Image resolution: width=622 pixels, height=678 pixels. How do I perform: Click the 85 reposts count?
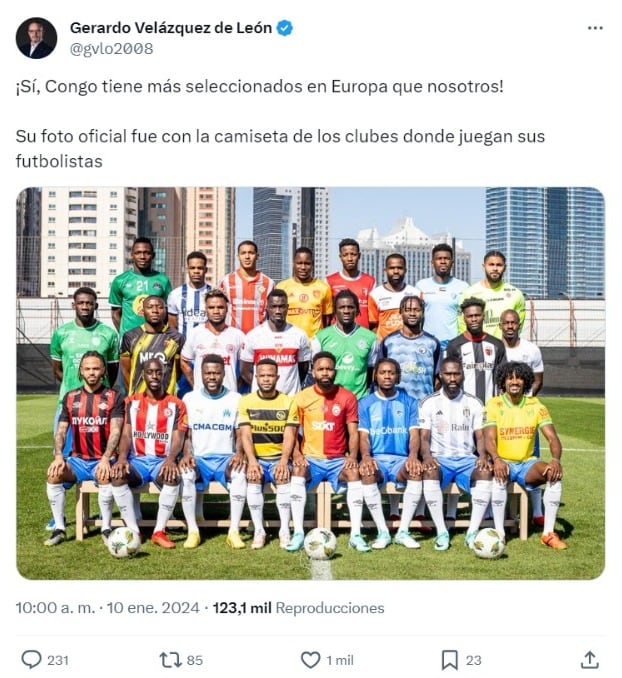[x=195, y=660]
